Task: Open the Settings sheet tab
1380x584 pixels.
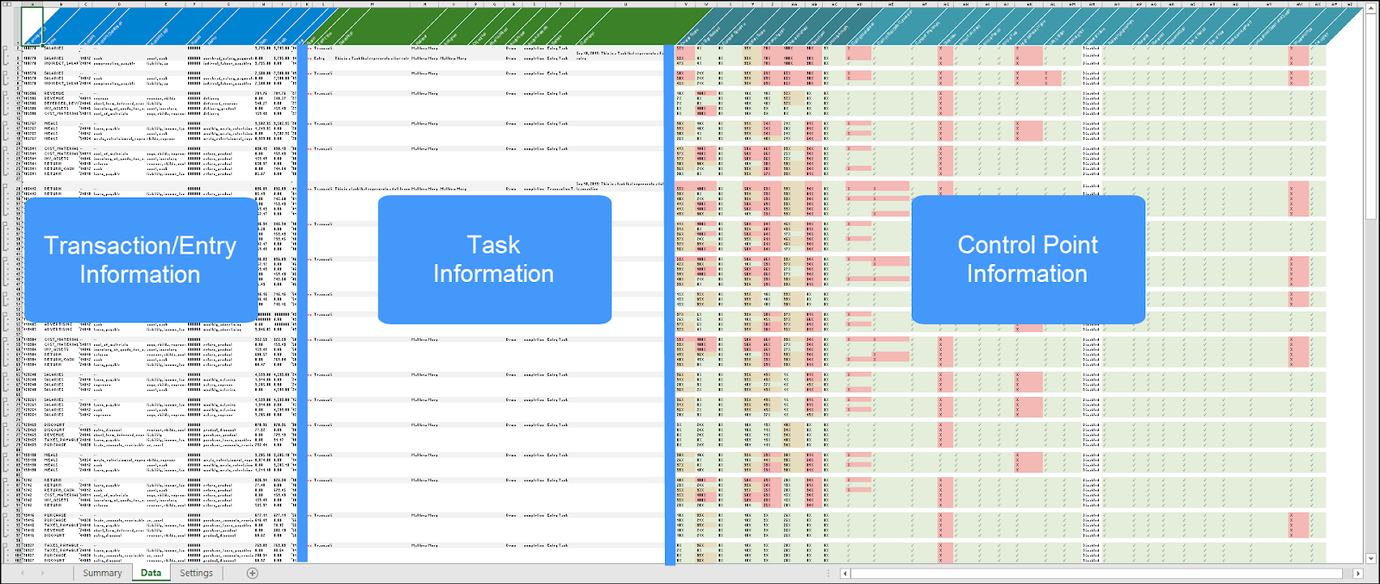Action: (196, 573)
